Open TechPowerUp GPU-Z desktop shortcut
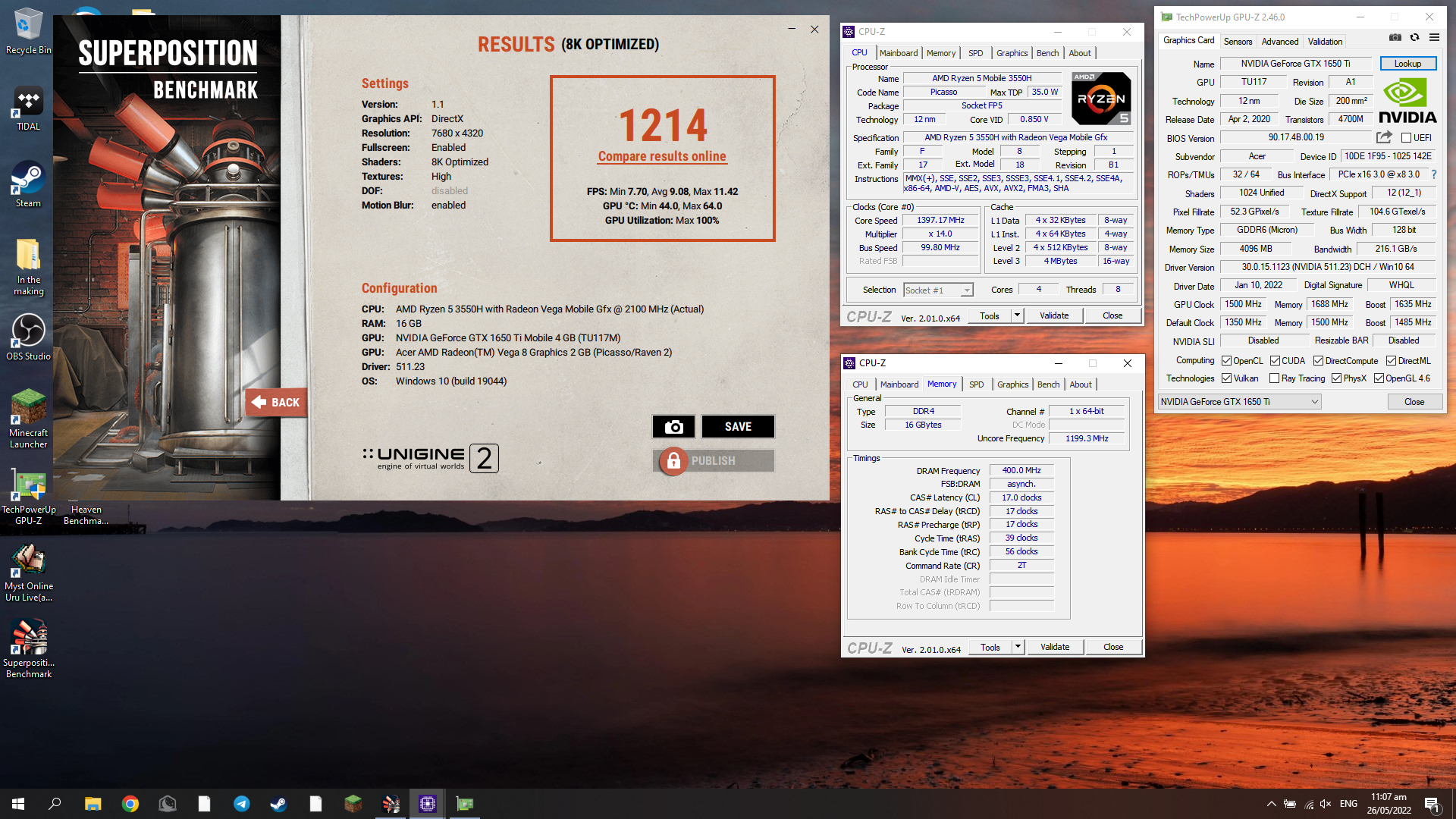 [28, 496]
